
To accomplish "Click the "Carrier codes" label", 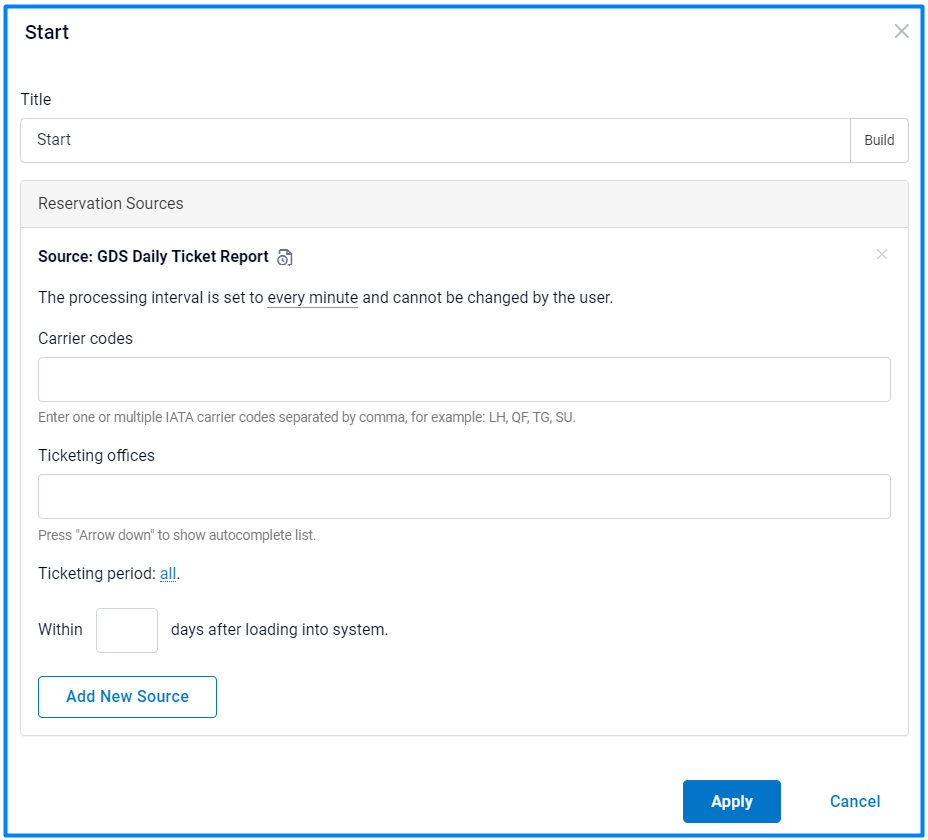I will point(85,339).
